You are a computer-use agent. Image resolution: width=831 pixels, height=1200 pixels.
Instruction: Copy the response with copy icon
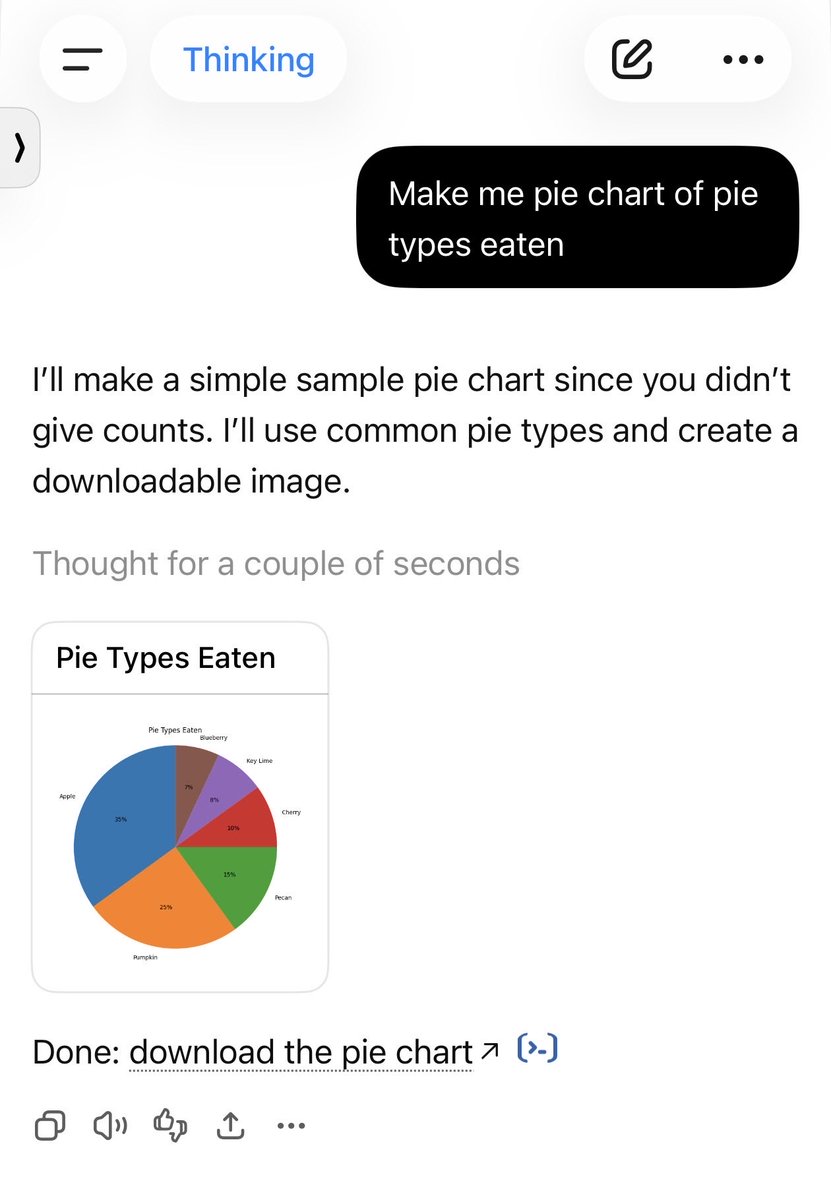pyautogui.click(x=50, y=1126)
